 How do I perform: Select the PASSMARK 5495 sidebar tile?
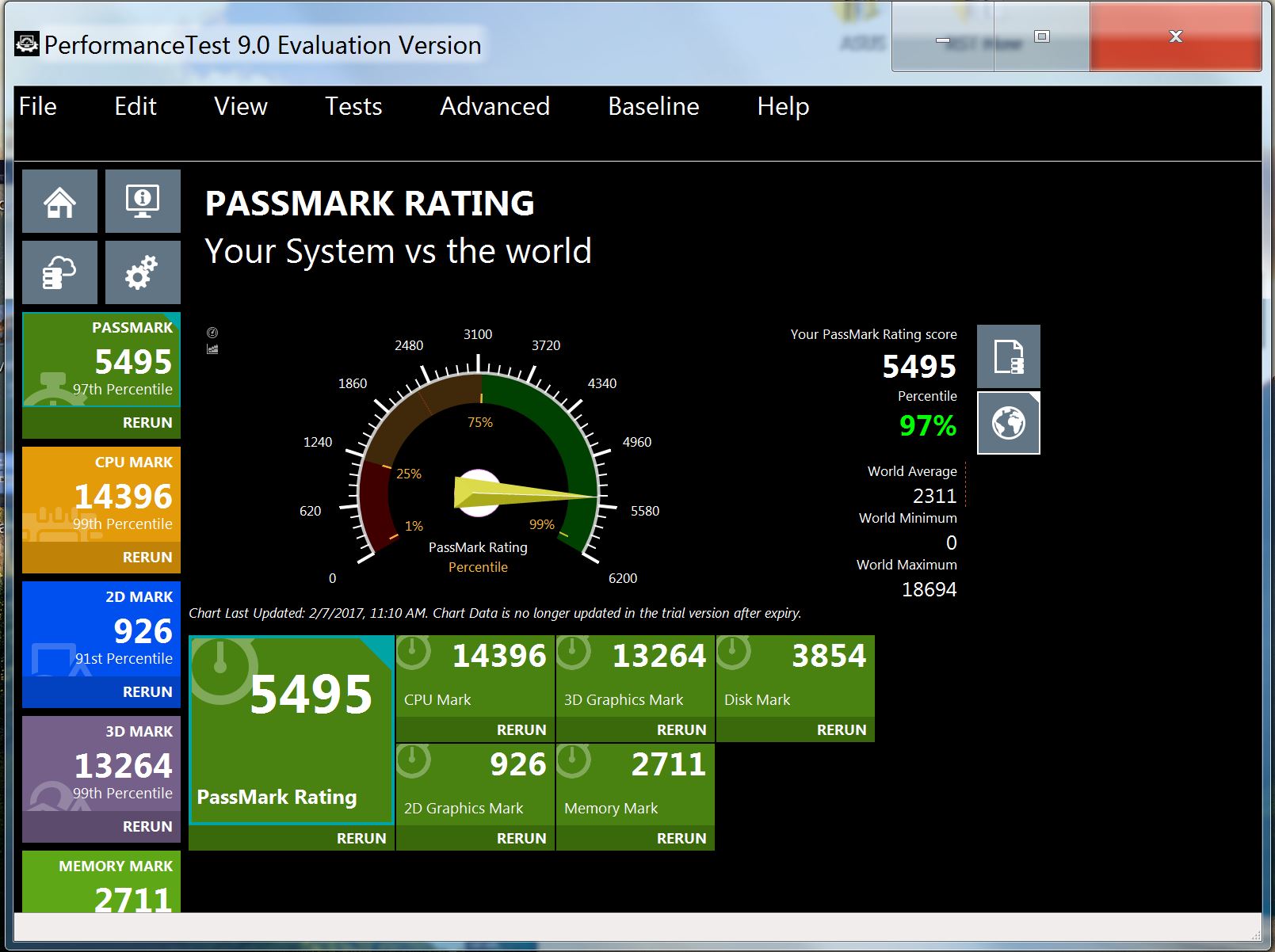click(x=101, y=360)
